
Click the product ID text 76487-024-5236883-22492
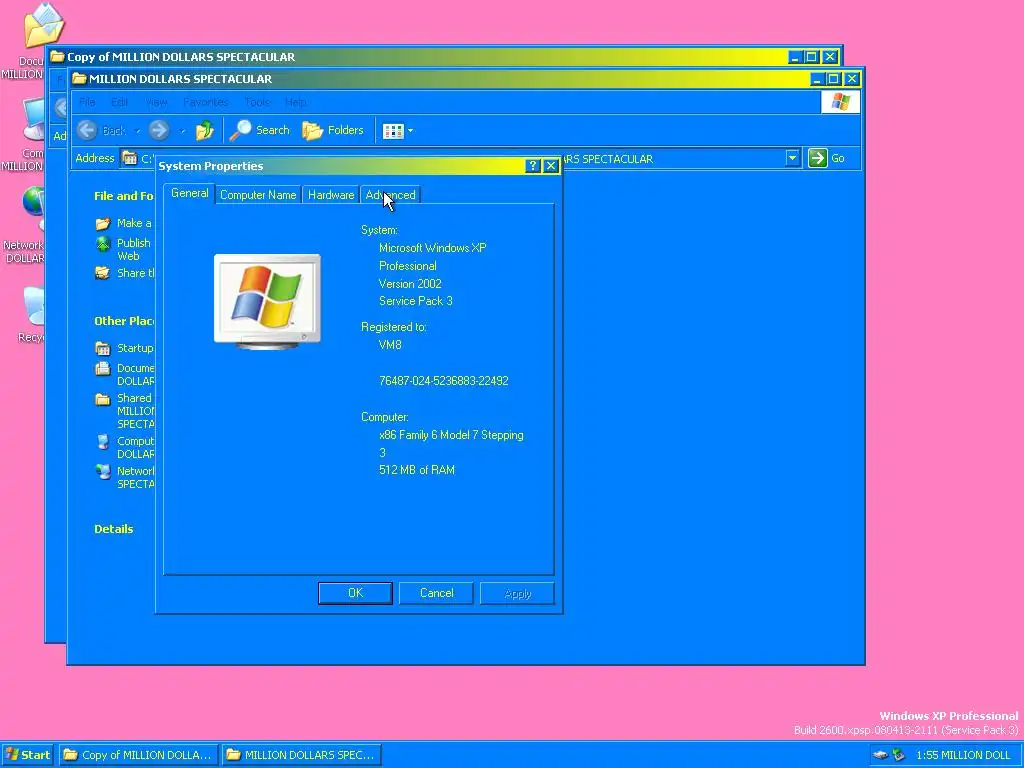(x=443, y=381)
